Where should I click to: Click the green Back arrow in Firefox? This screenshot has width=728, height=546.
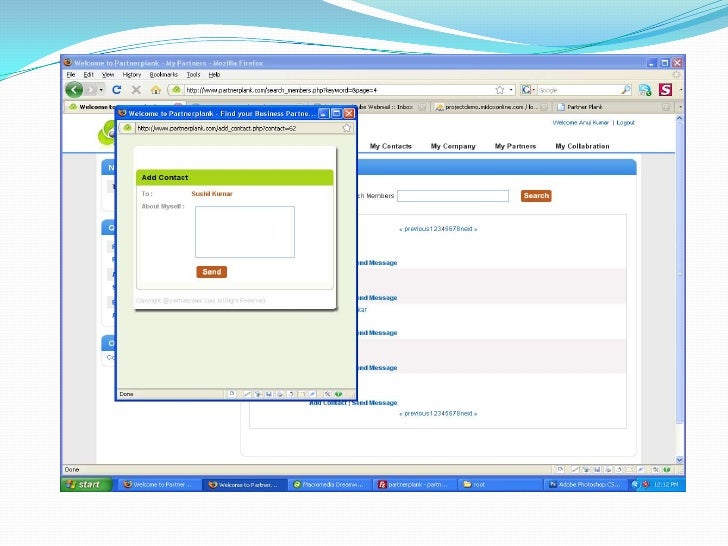[74, 90]
